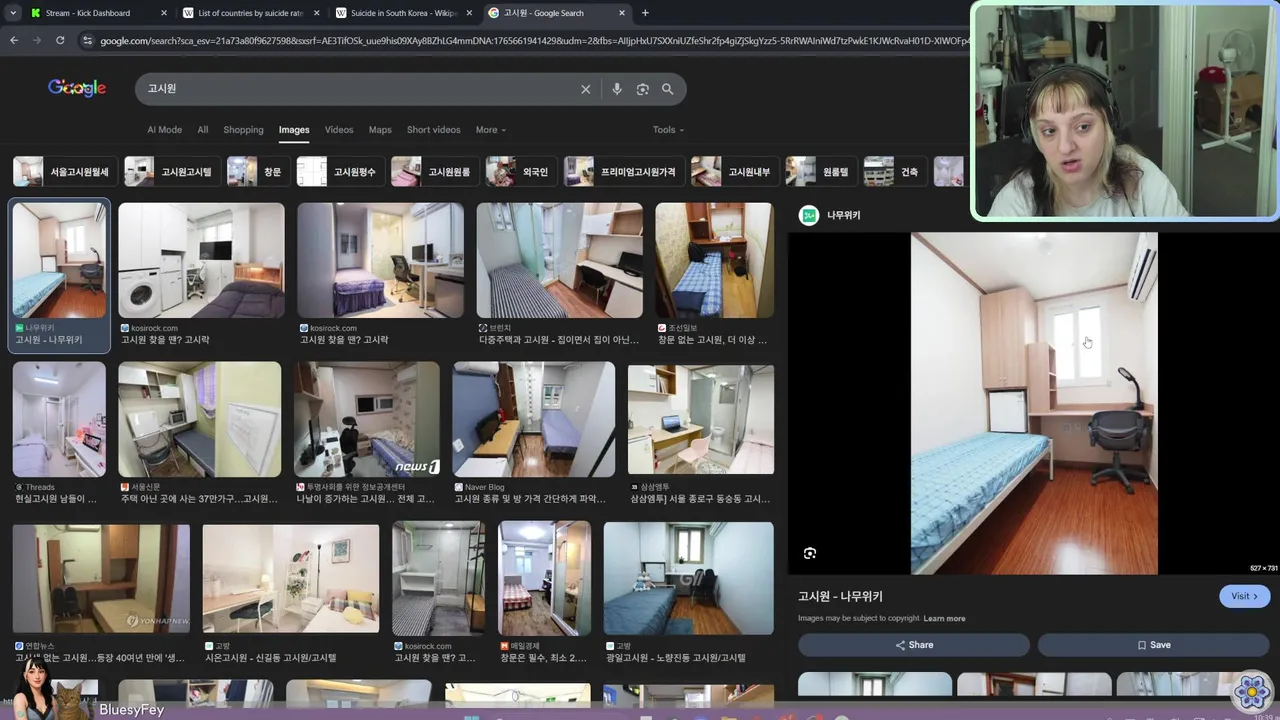The width and height of the screenshot is (1280, 720).
Task: Reload the page with refresh icon
Action: pos(60,40)
